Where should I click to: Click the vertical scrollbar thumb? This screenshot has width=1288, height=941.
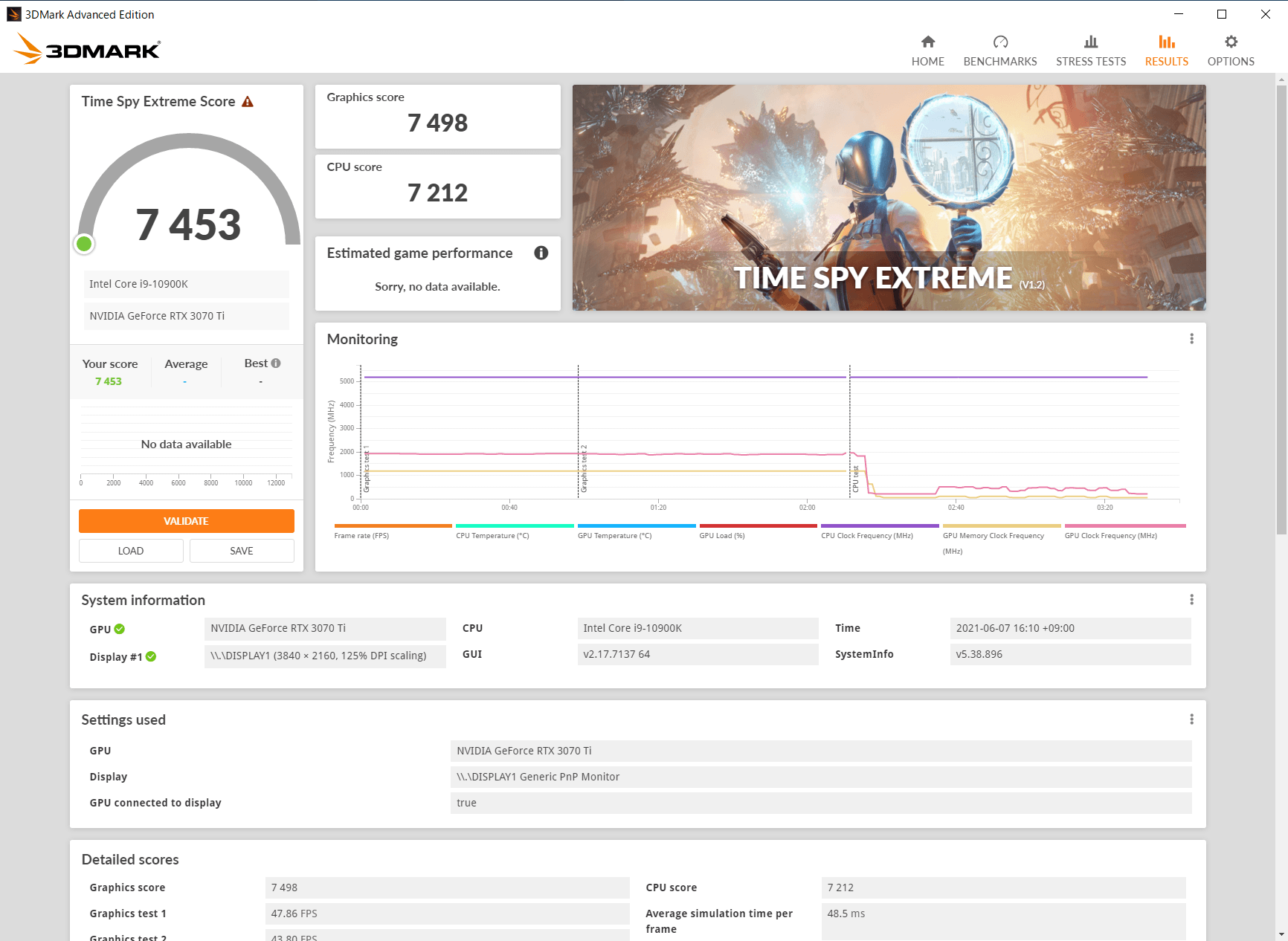tap(1281, 309)
